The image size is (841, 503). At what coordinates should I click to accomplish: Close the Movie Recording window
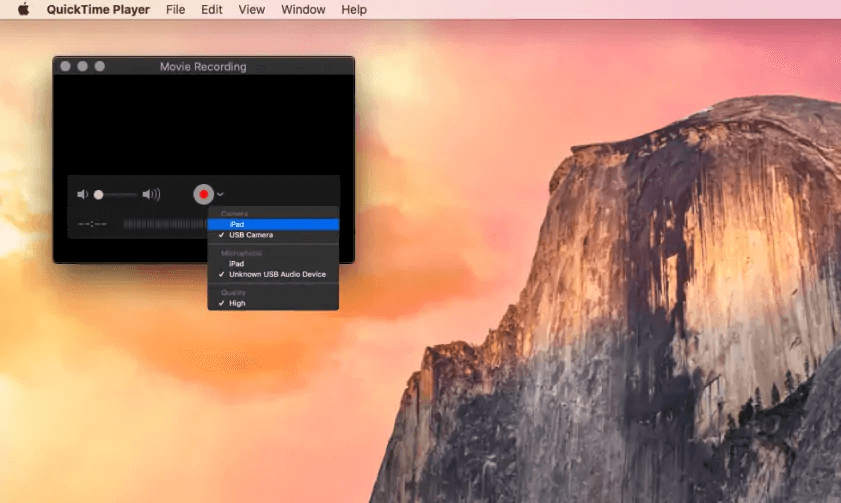65,67
